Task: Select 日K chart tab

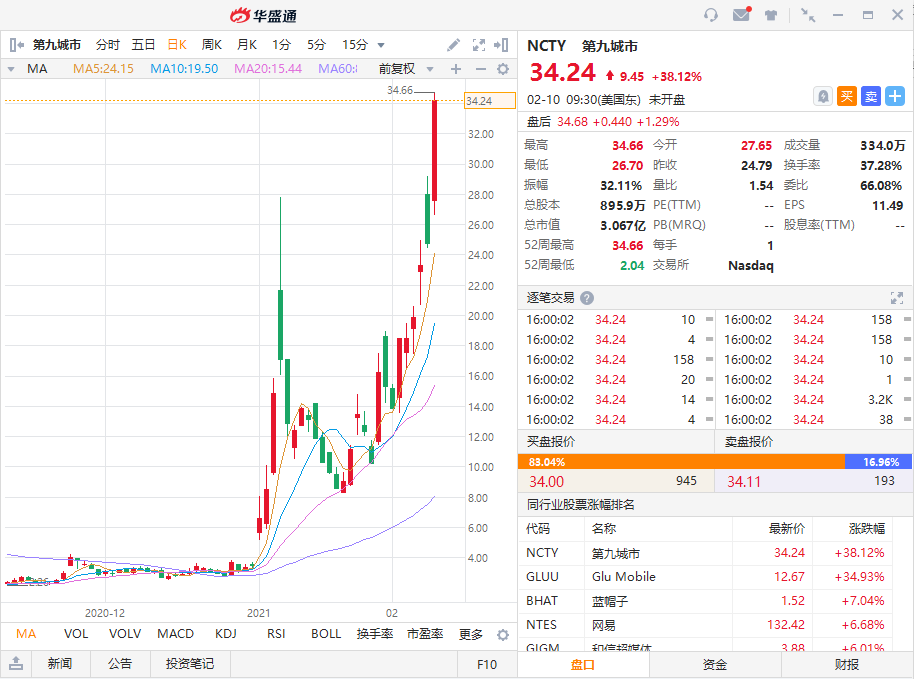Action: point(177,45)
